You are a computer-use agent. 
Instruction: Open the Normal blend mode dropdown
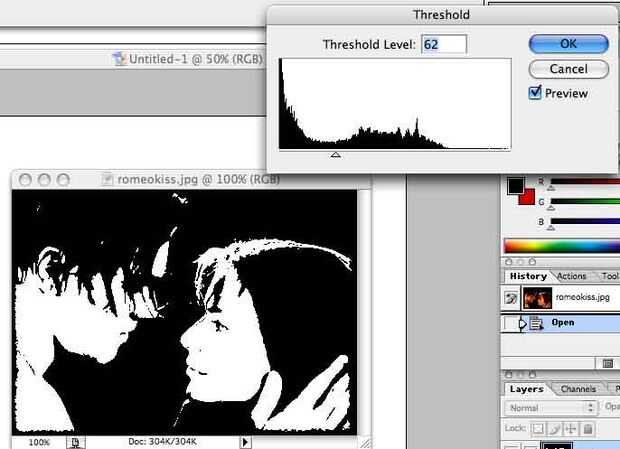551,407
